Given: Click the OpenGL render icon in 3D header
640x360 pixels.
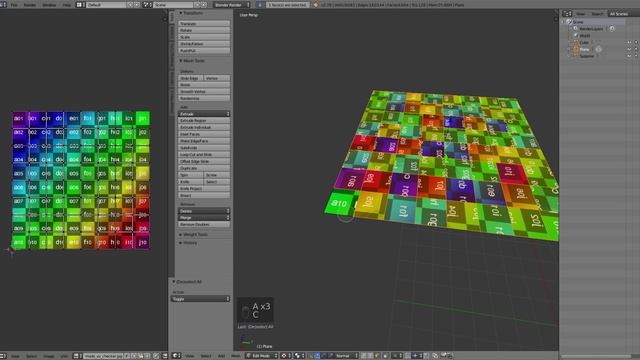Looking at the screenshot, I should coord(444,356).
